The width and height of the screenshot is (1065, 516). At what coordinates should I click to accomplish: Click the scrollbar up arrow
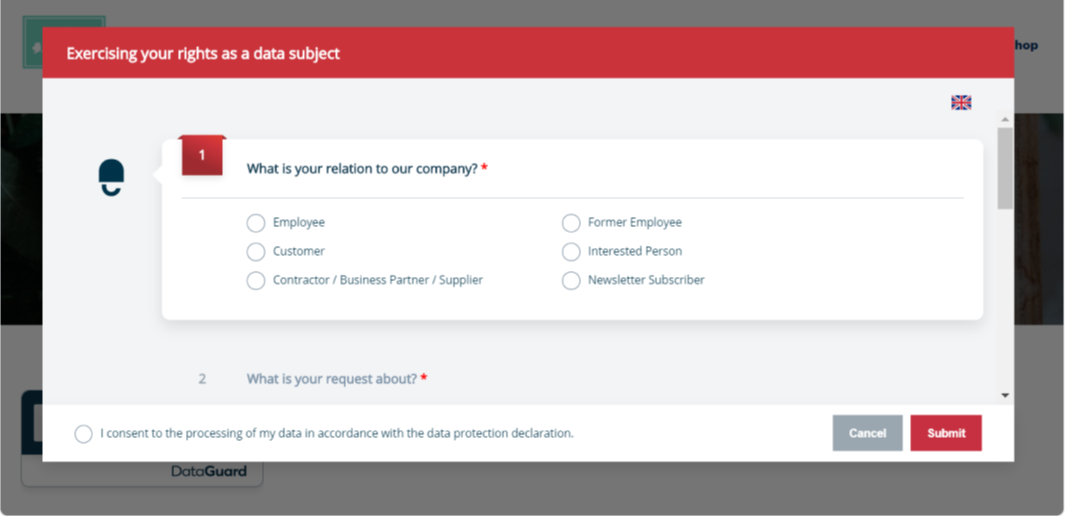click(1005, 119)
